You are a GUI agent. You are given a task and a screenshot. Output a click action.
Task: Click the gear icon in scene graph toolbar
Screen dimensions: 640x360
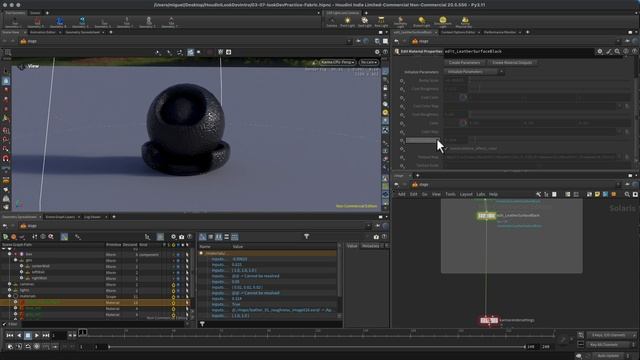[173, 236]
